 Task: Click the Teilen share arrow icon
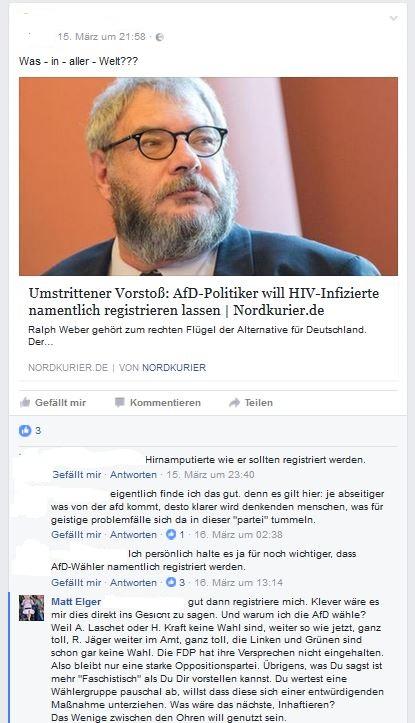coord(234,403)
